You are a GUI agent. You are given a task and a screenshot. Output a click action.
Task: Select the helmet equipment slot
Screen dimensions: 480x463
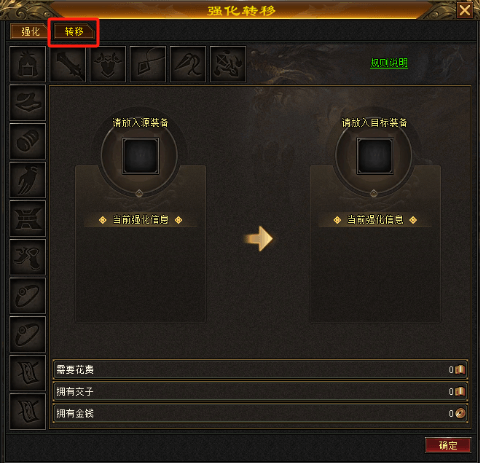coord(27,64)
